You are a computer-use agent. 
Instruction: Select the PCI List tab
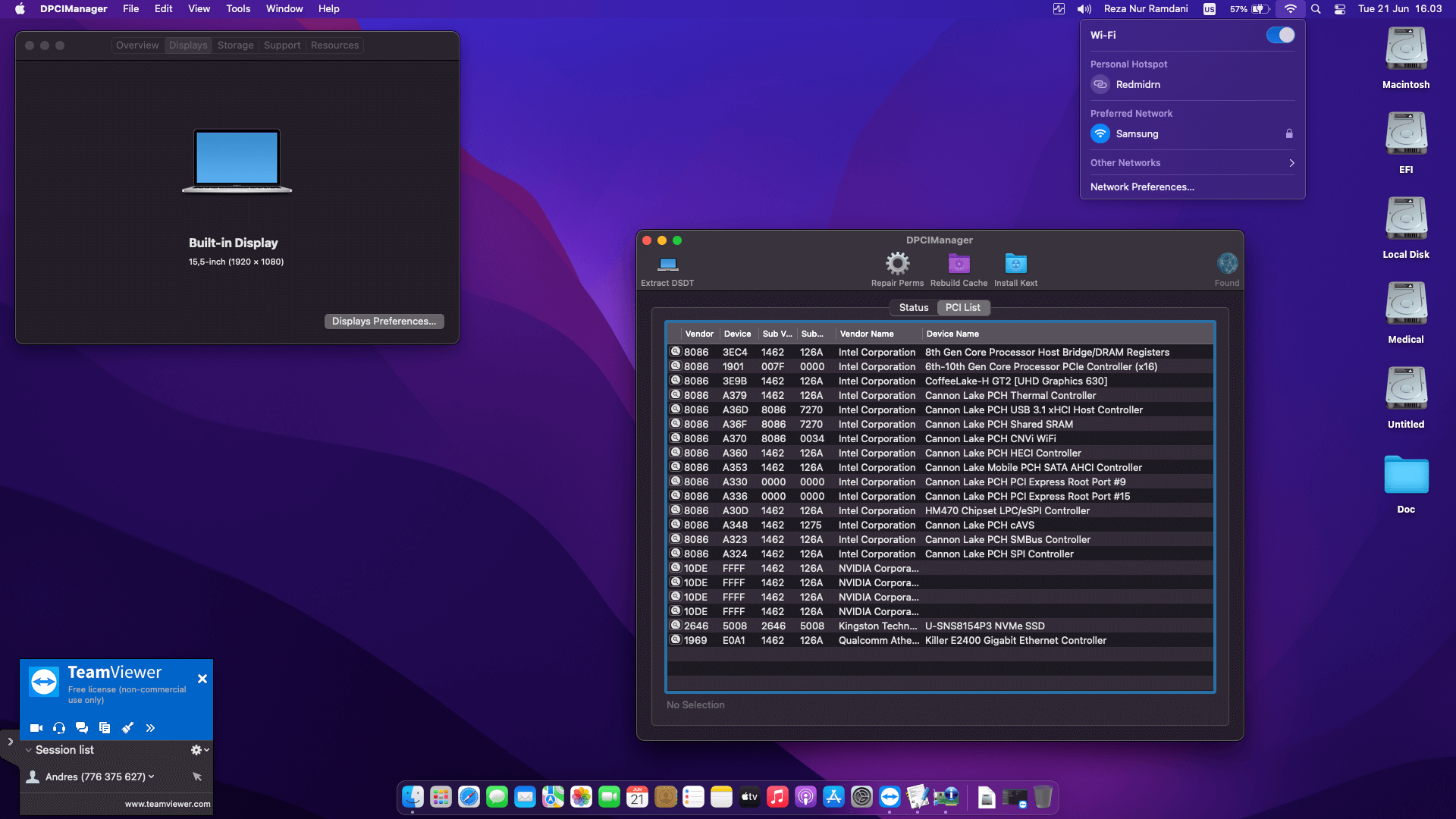963,307
